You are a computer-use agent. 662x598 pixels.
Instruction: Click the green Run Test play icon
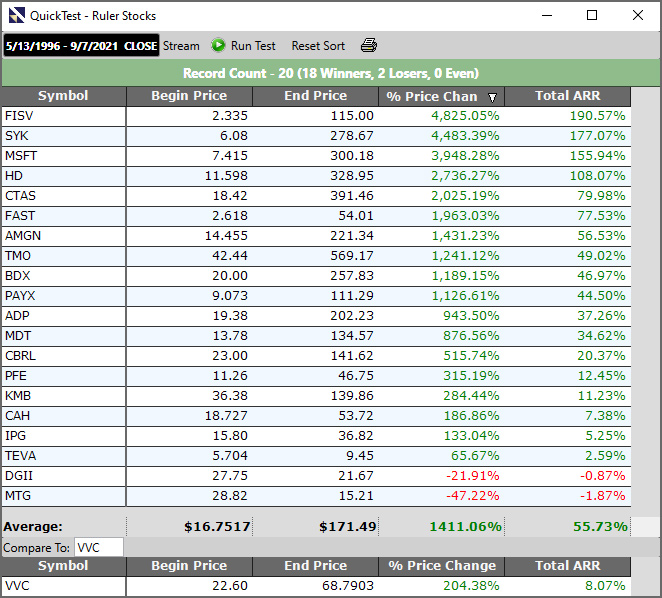click(x=218, y=45)
